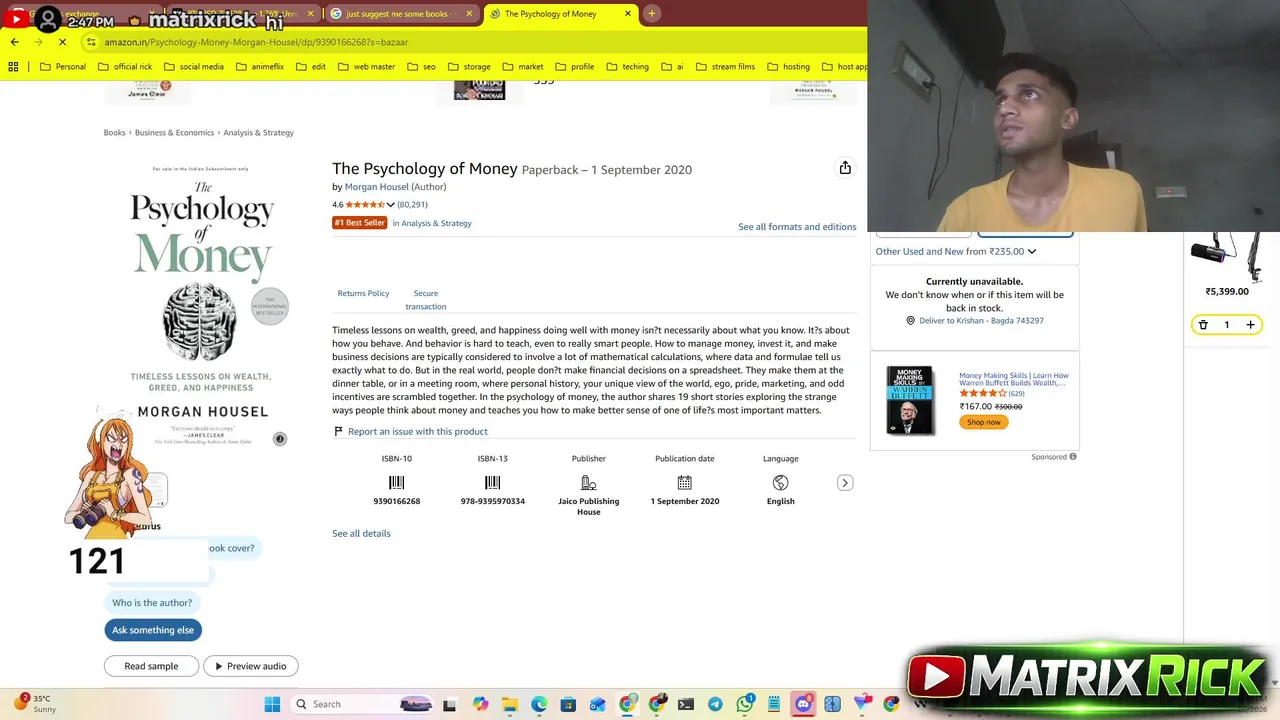The height and width of the screenshot is (720, 1280).
Task: Click the 'Who is the author?' suggestion
Action: click(152, 603)
